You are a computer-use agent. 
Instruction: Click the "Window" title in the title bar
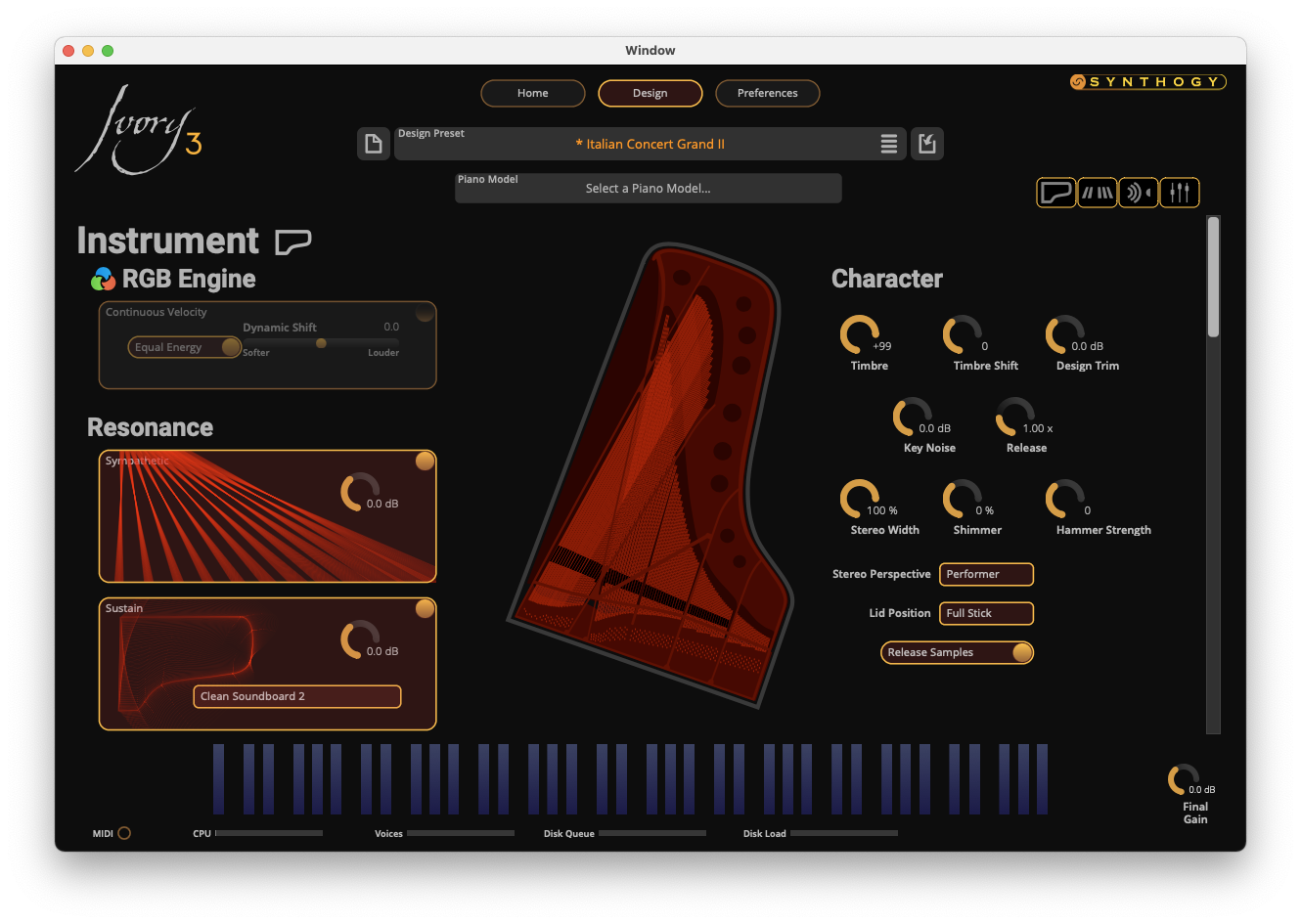point(650,51)
